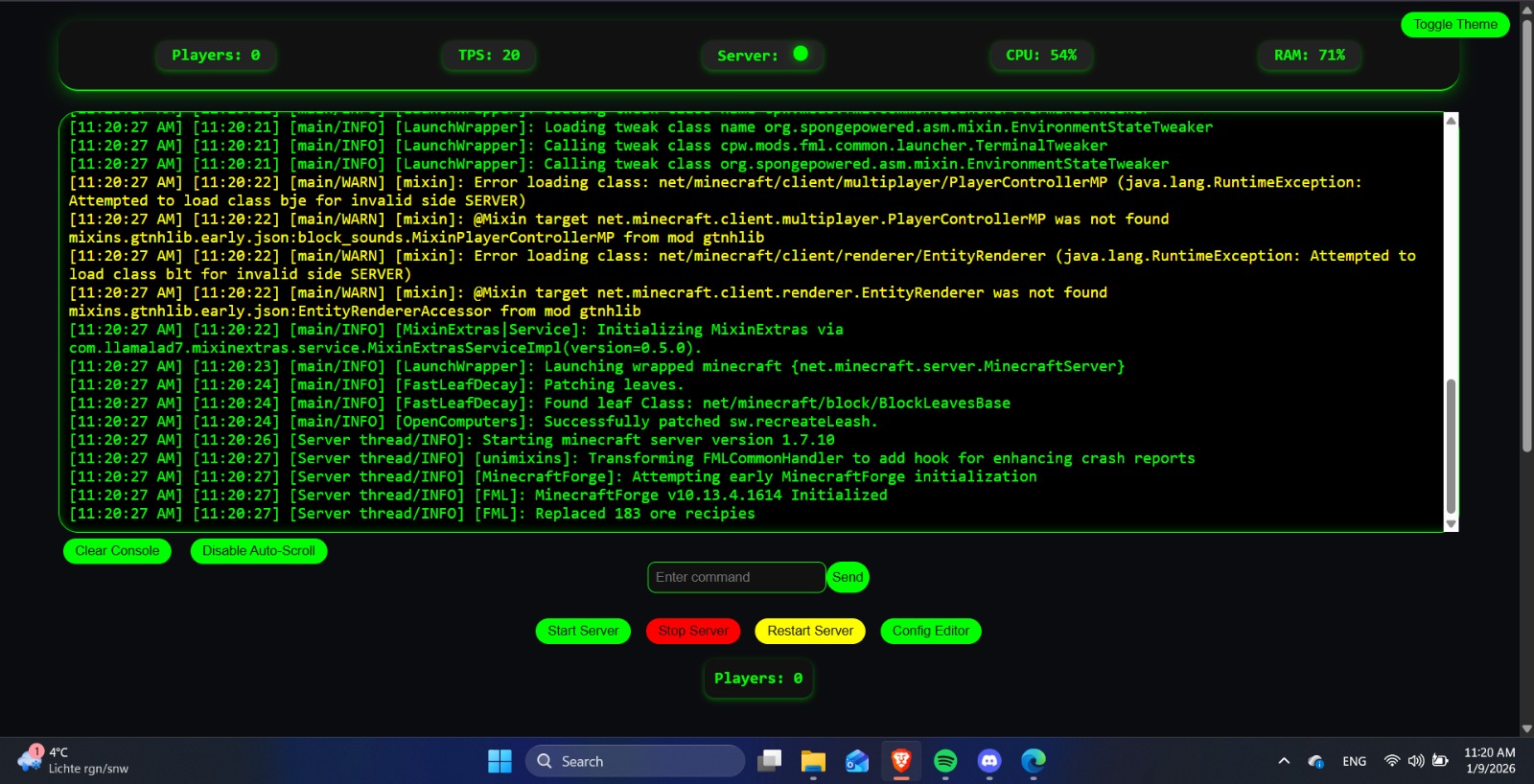Screen dimensions: 1534x784
Task: Click the page scrollbar on the right edge
Action: (1526, 235)
